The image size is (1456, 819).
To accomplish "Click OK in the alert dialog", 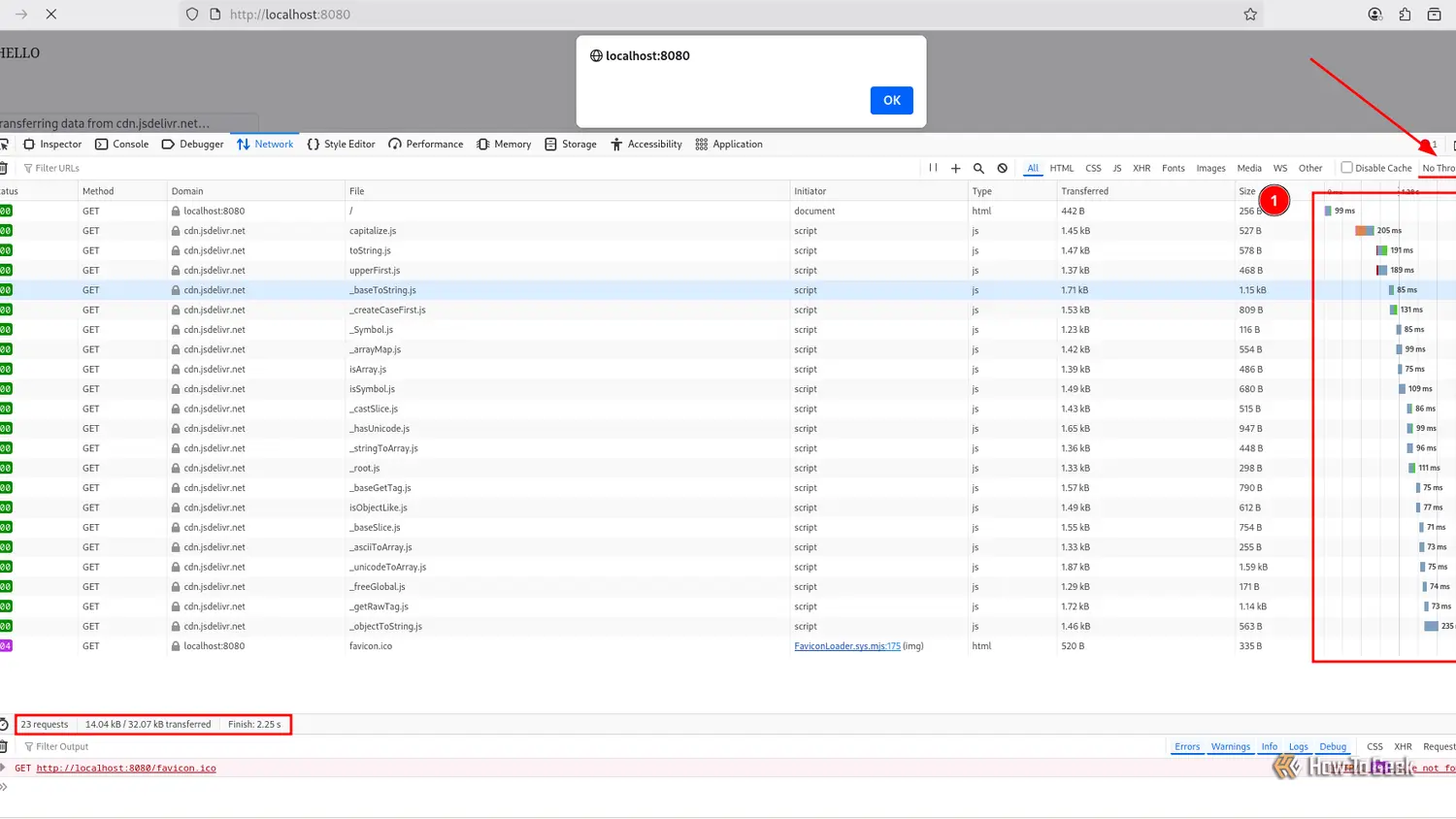I will [892, 100].
